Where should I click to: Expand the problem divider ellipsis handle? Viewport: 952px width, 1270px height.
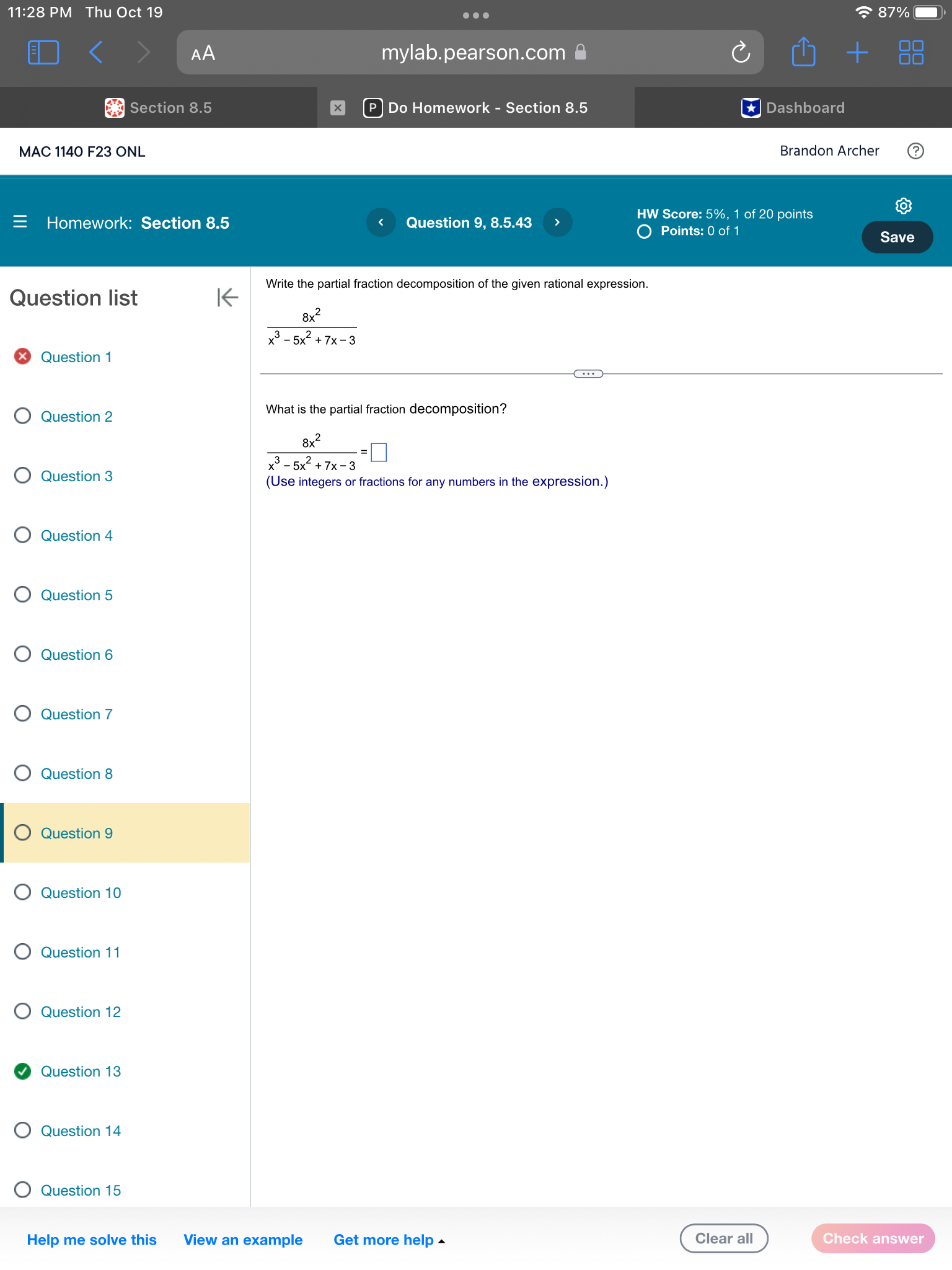(x=588, y=374)
